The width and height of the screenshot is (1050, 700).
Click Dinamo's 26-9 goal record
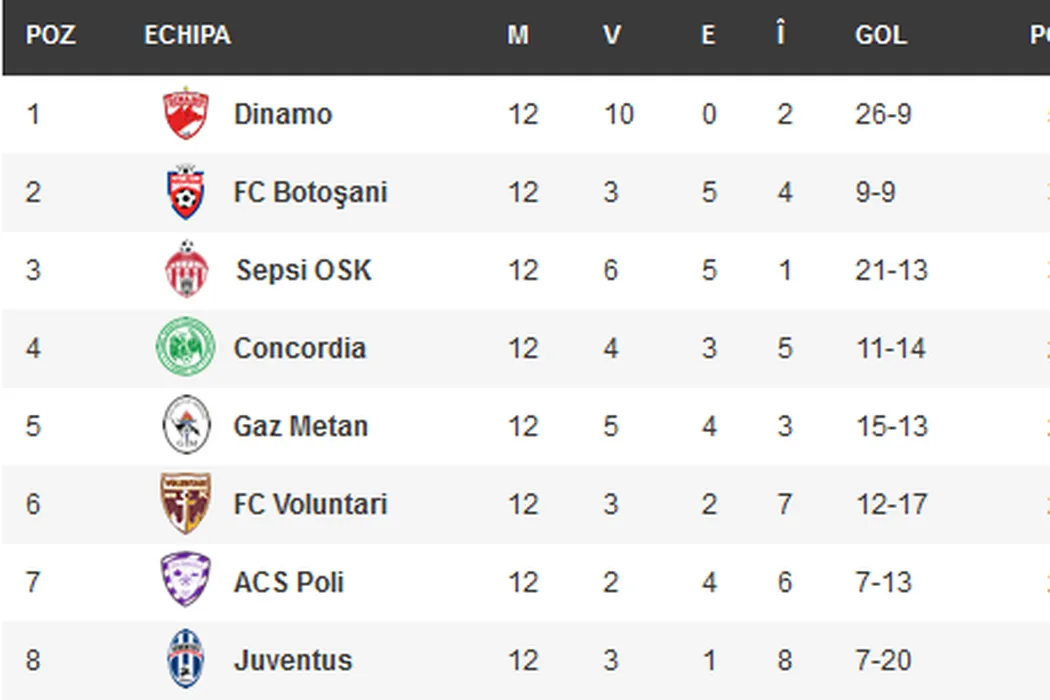click(883, 114)
